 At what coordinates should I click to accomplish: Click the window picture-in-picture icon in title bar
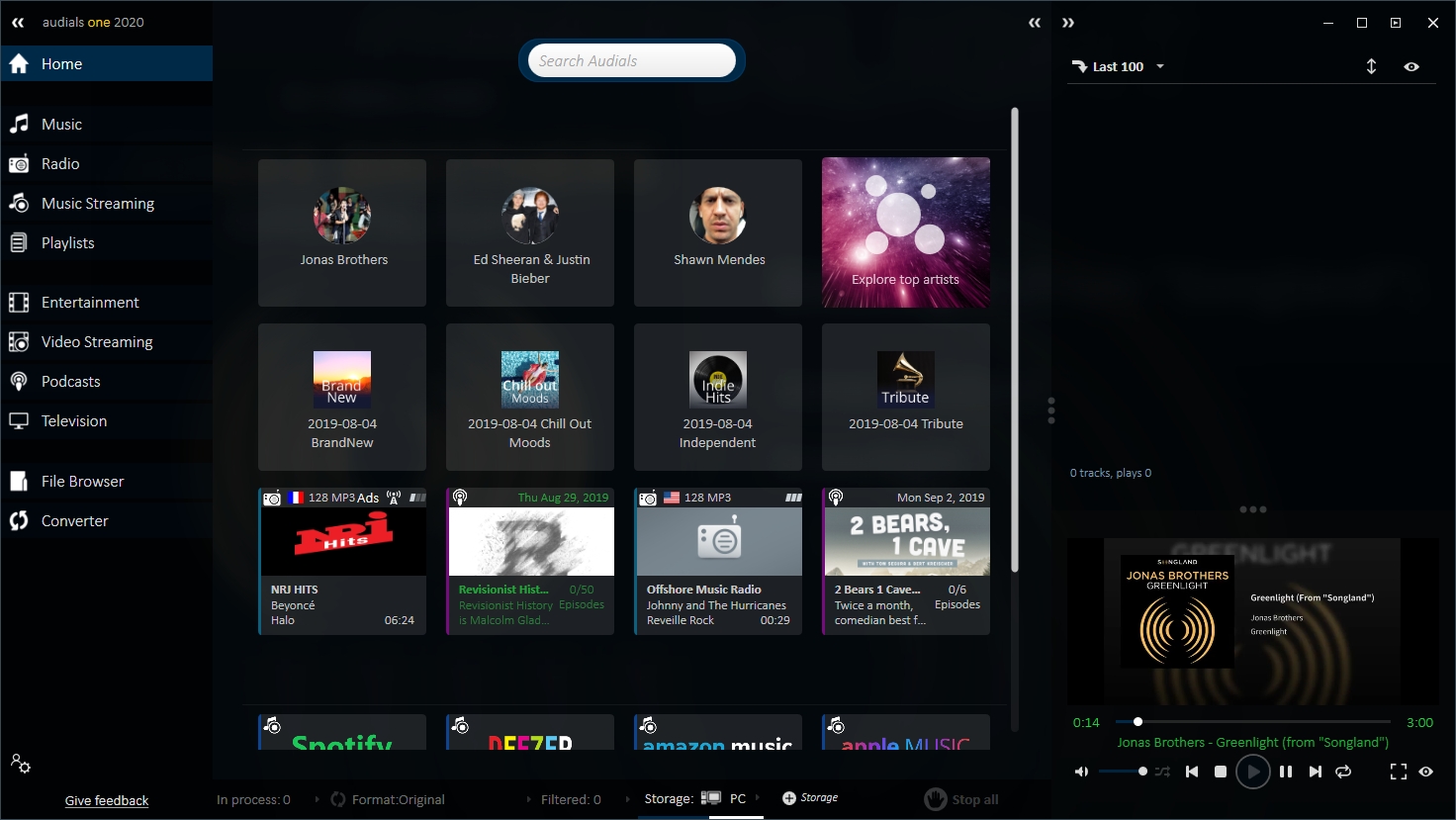pyautogui.click(x=1396, y=23)
